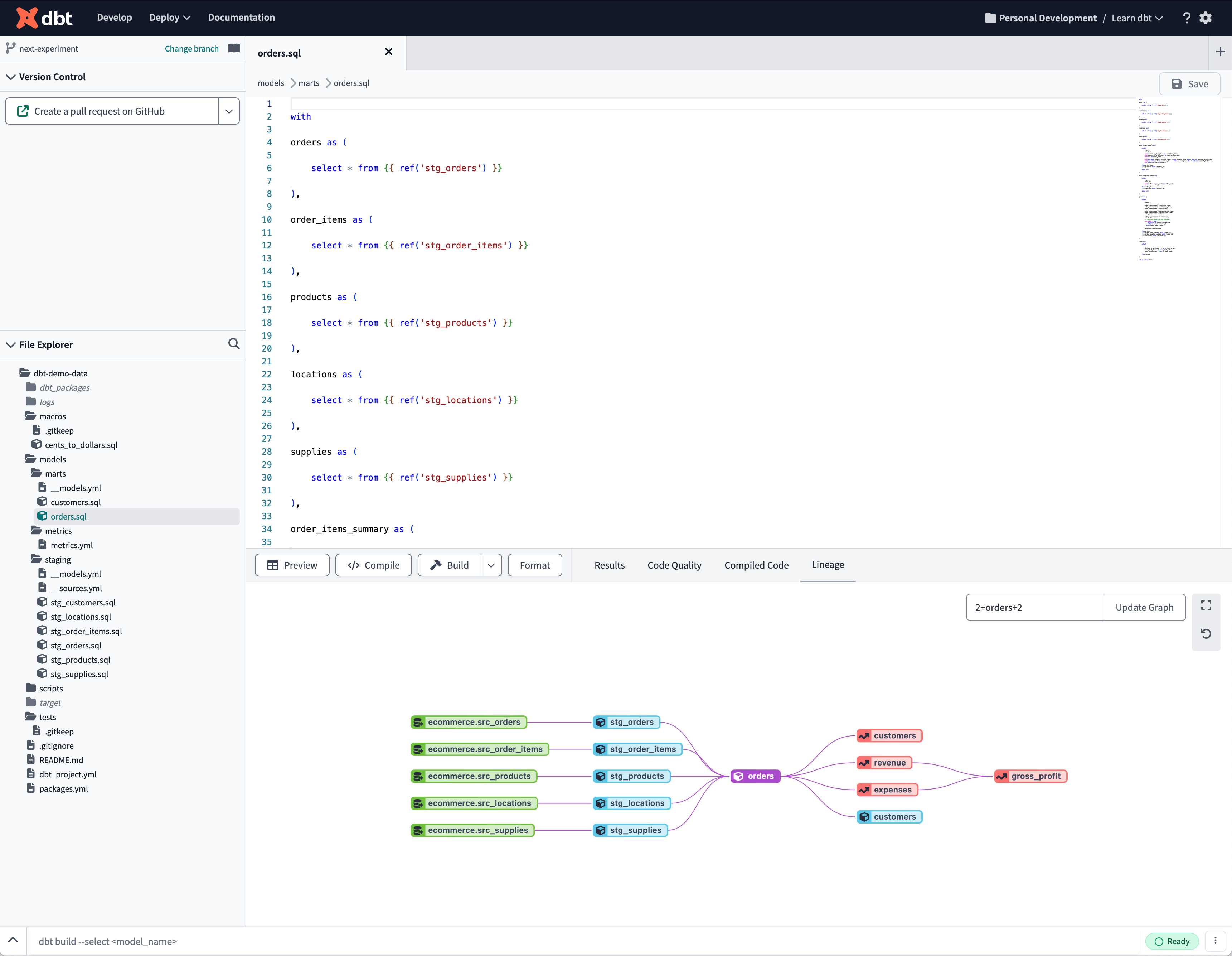Click the help question mark icon
Viewport: 1232px width, 956px height.
[1186, 18]
